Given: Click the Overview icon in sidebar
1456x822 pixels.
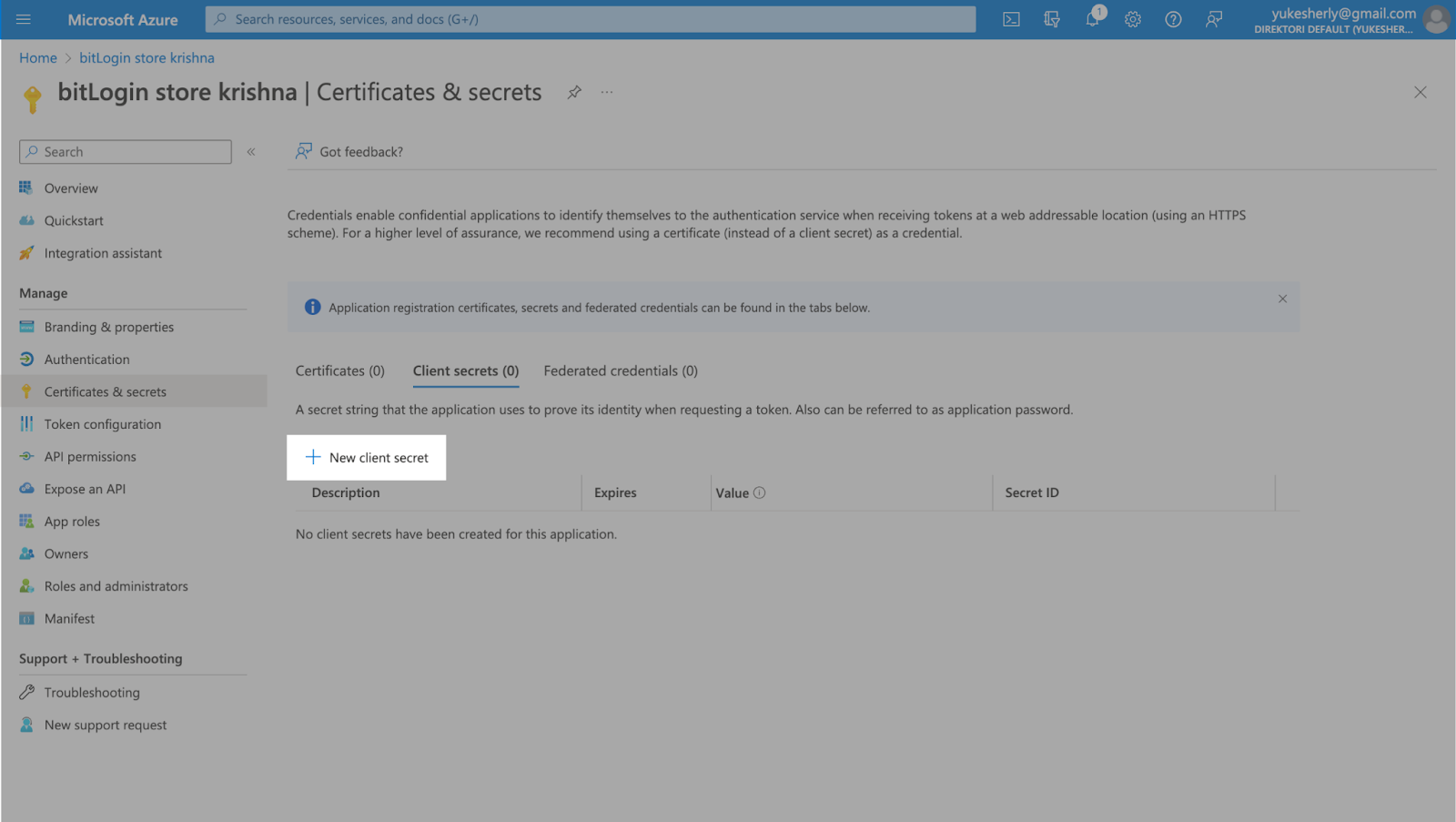Looking at the screenshot, I should coord(26,188).
